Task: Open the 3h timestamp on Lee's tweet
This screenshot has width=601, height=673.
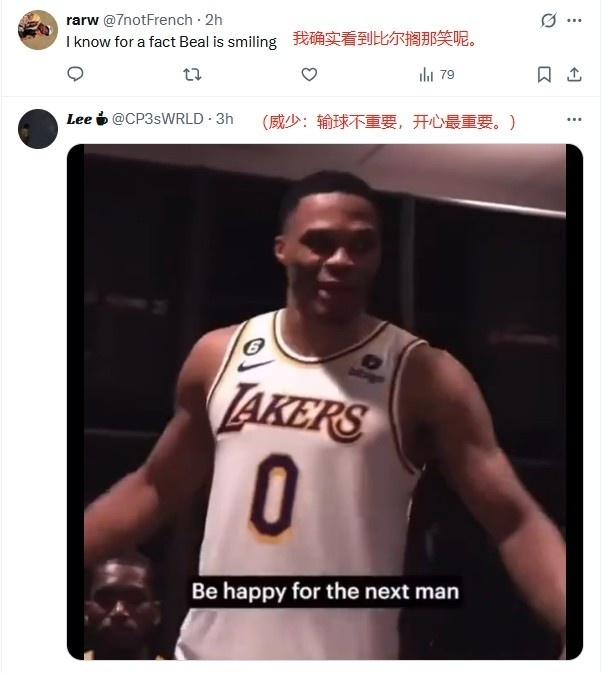Action: [x=224, y=119]
